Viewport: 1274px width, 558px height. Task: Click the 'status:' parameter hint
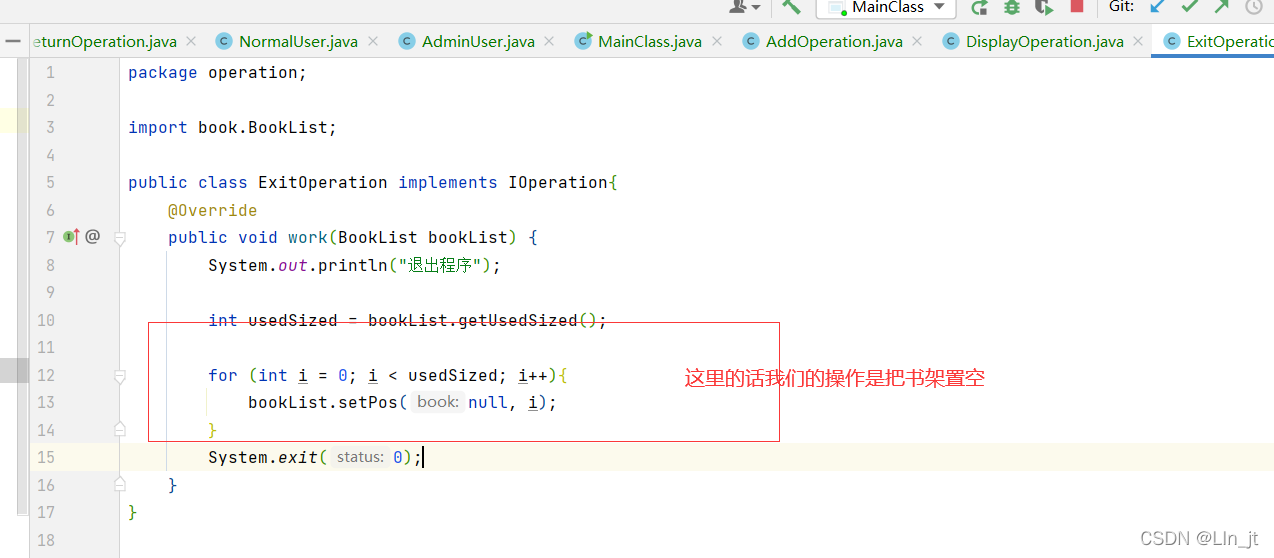tap(359, 457)
